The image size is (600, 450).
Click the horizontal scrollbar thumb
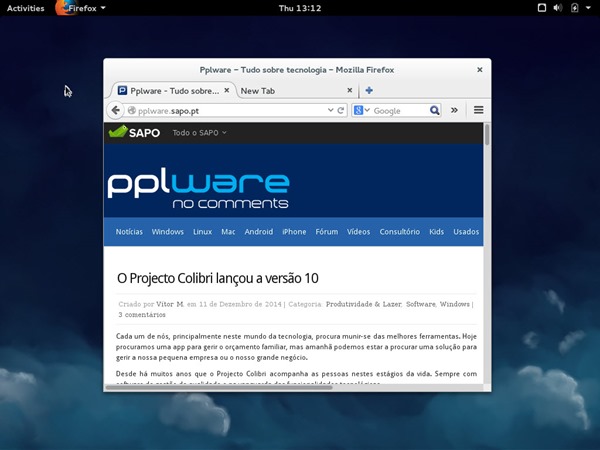(x=219, y=388)
